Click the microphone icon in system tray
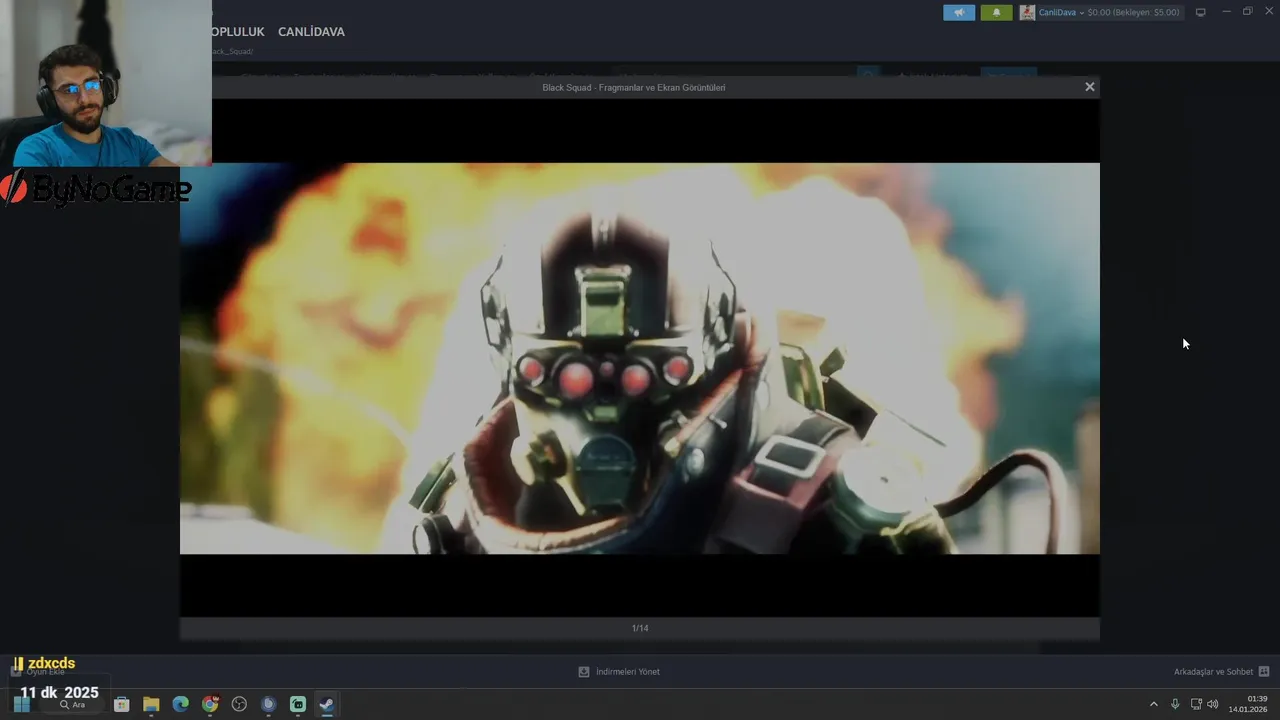 [1175, 704]
